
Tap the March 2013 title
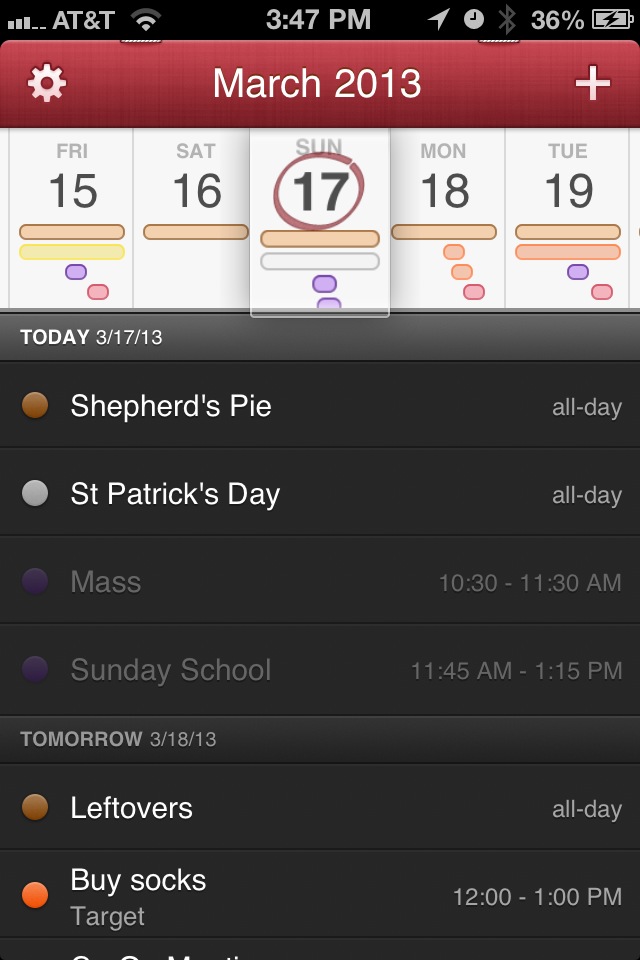coord(317,84)
